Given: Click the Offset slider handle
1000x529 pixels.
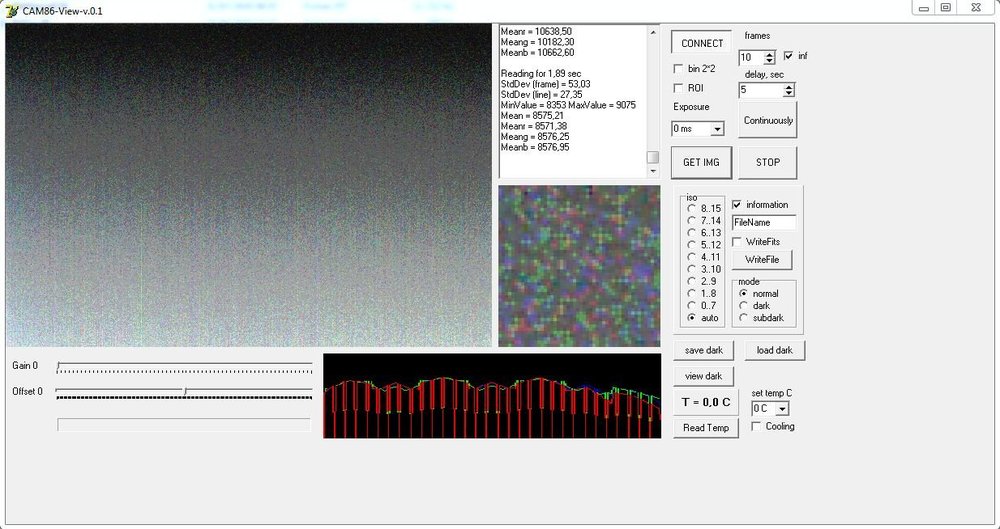Looking at the screenshot, I should (185, 391).
